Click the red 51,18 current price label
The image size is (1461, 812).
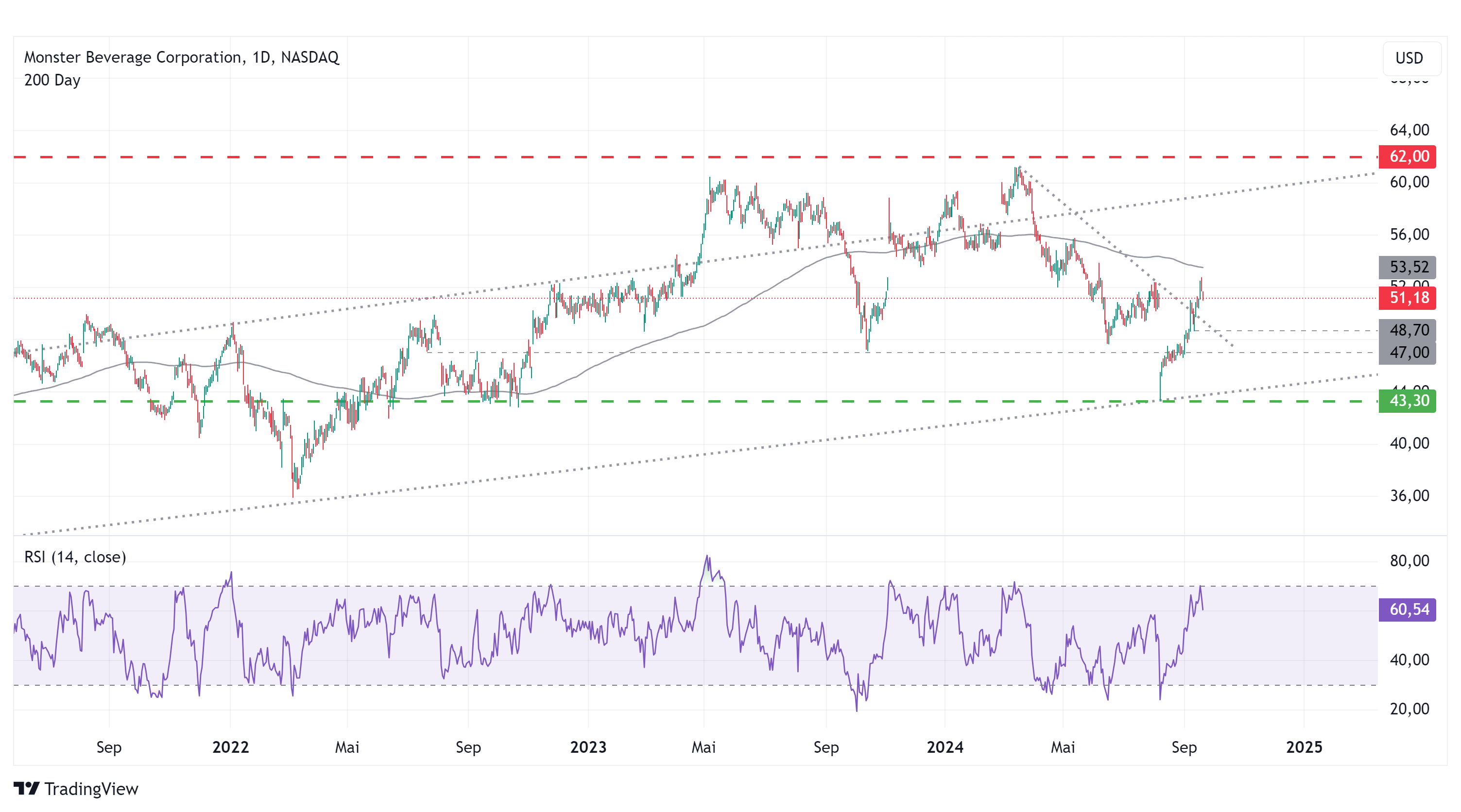click(1407, 298)
